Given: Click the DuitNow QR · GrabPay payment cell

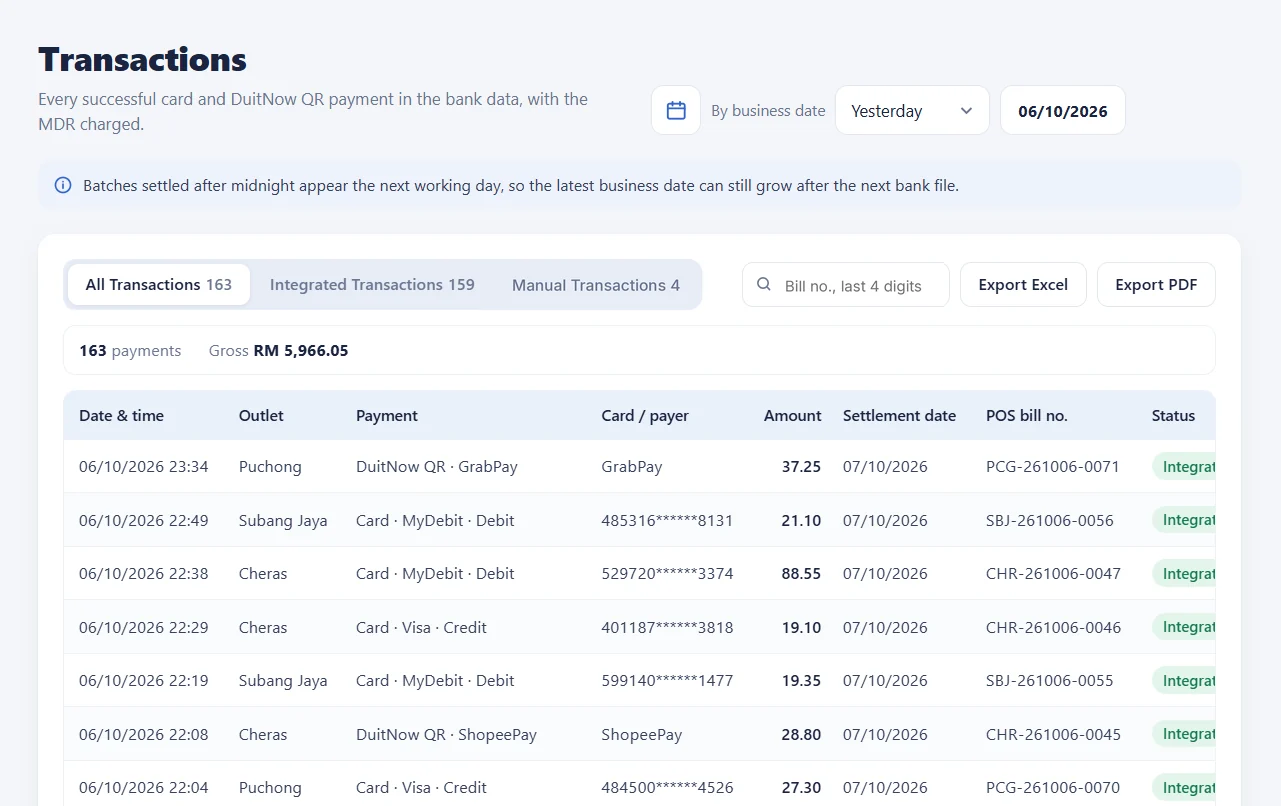Looking at the screenshot, I should click(x=437, y=467).
